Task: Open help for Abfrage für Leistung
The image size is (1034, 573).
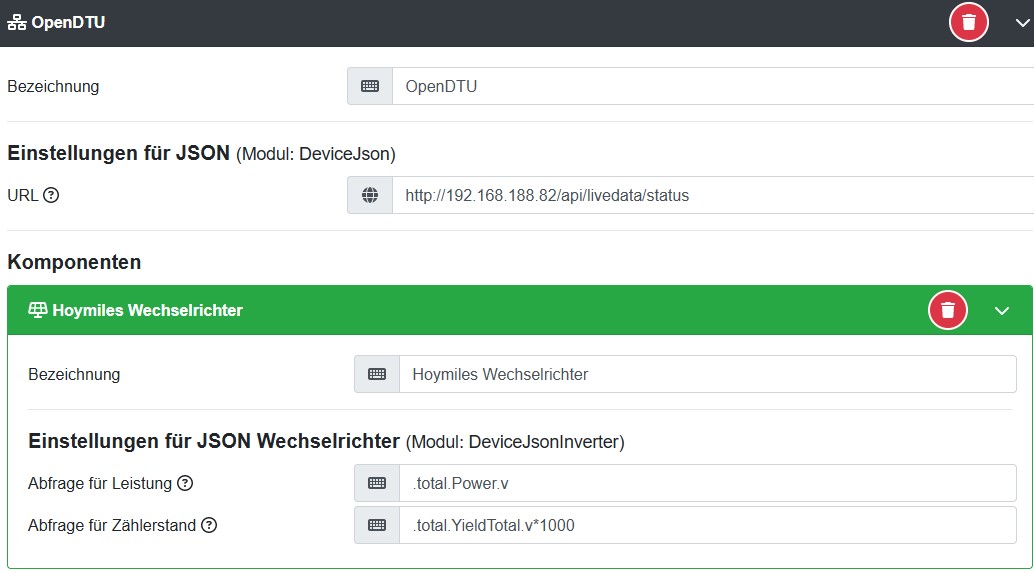Action: click(185, 483)
